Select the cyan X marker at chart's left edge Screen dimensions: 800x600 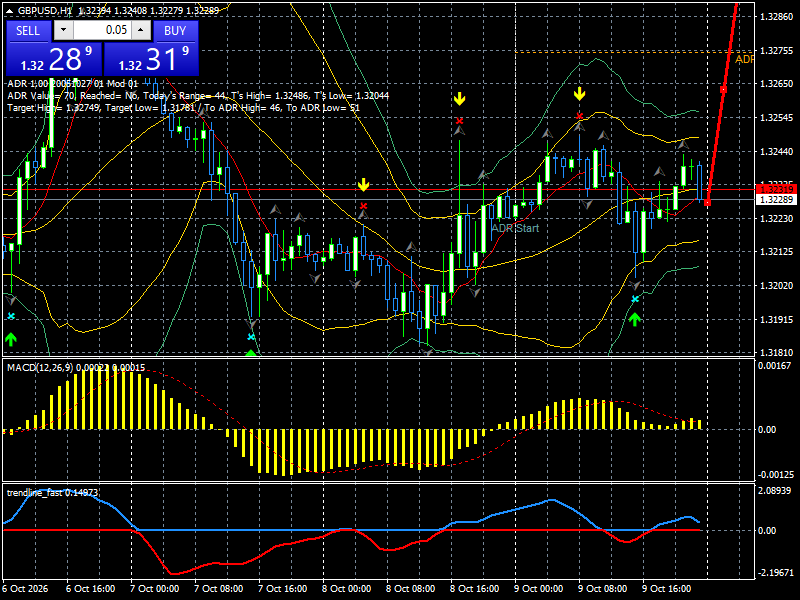[x=11, y=316]
